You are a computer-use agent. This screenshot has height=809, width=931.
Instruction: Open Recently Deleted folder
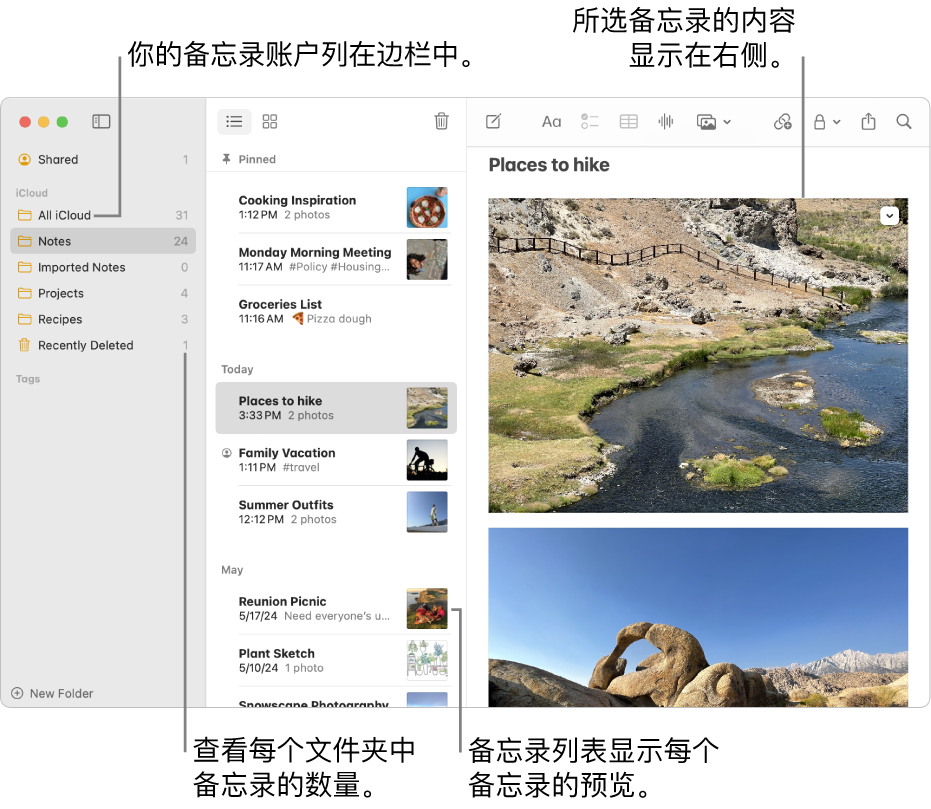(103, 345)
